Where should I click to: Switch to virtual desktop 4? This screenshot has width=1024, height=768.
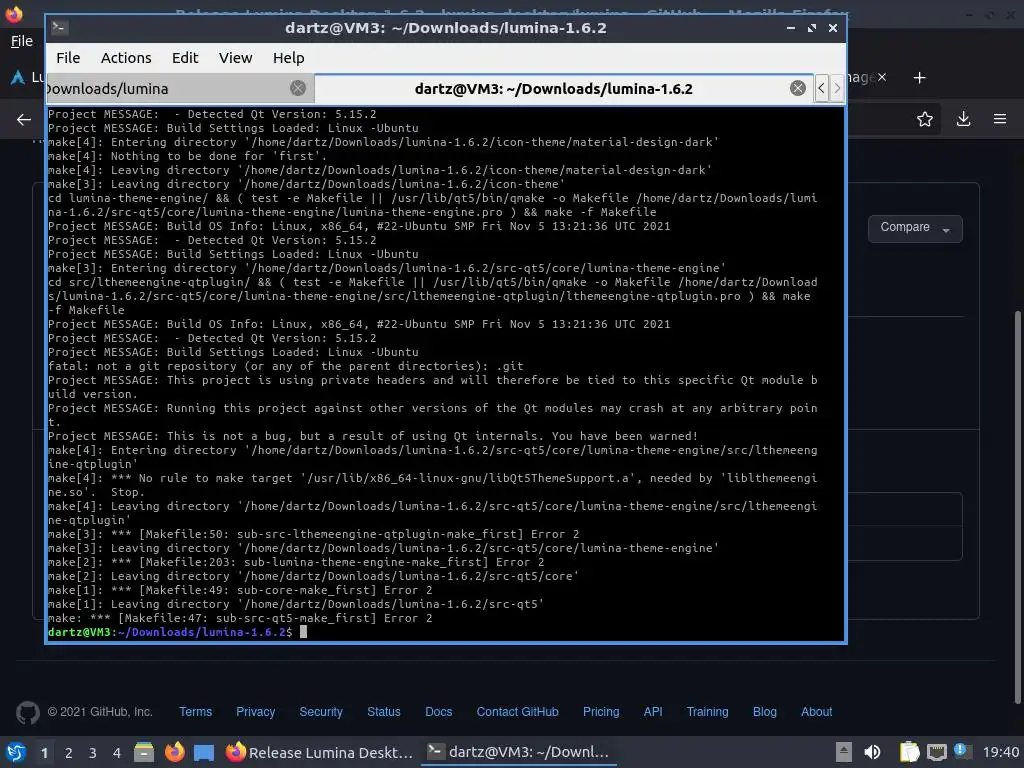[x=117, y=753]
